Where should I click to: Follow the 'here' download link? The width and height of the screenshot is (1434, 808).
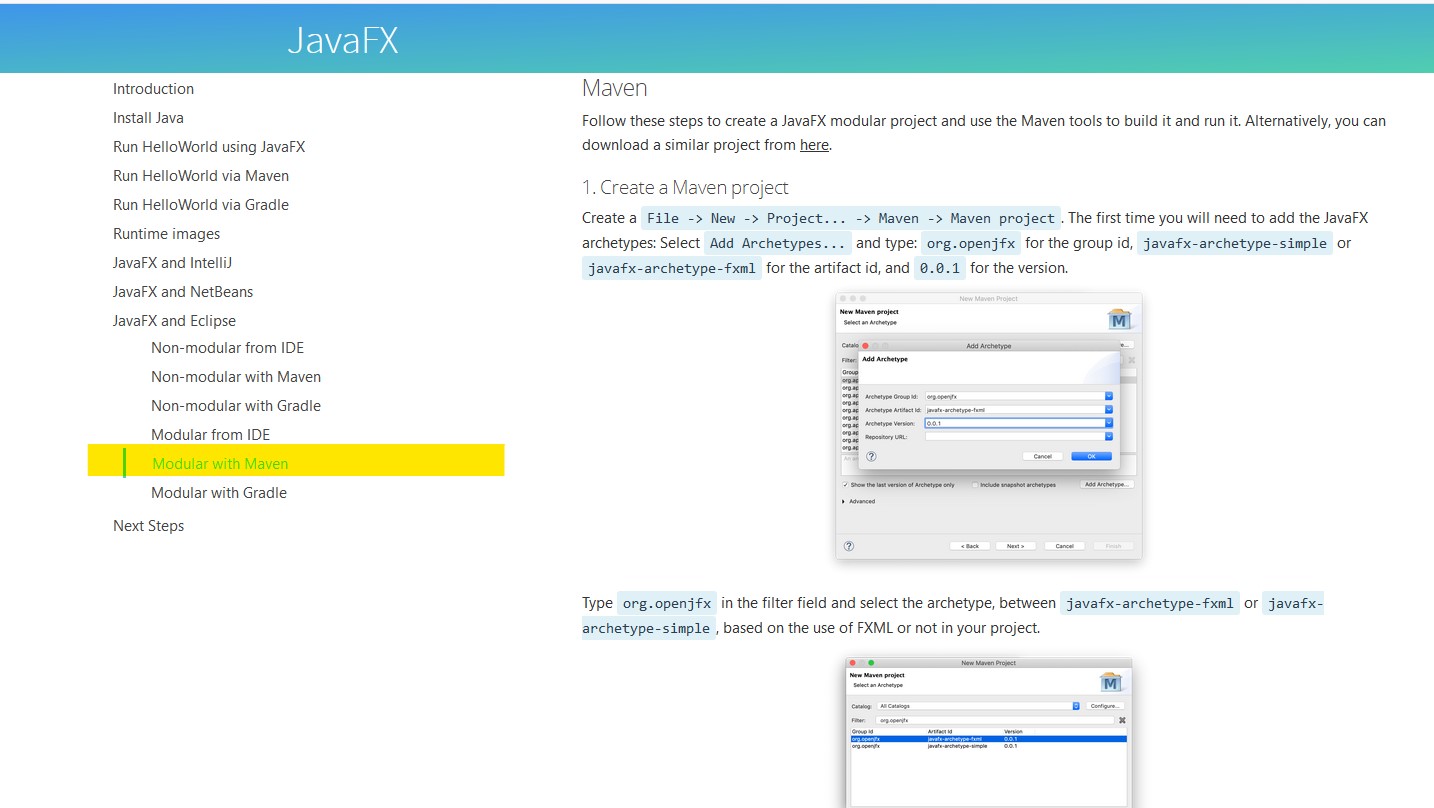tap(814, 145)
